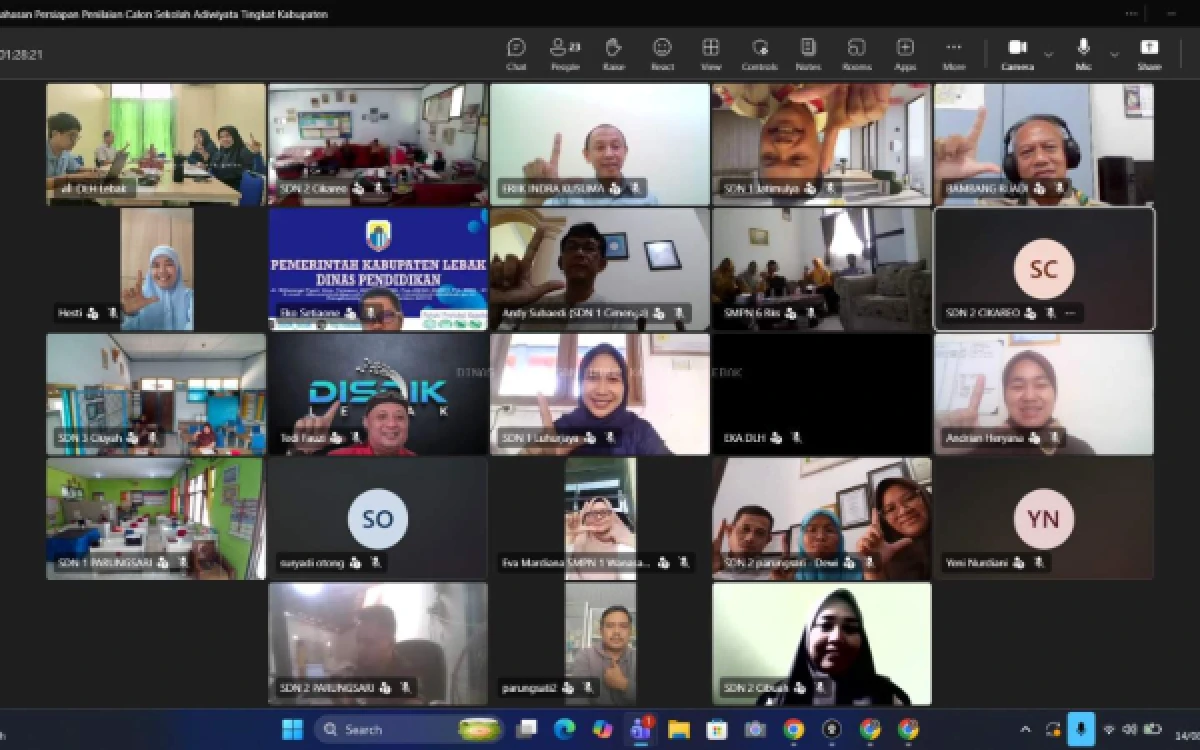Click the "Eko Setiaone" name label
The image size is (1200, 750).
point(310,313)
